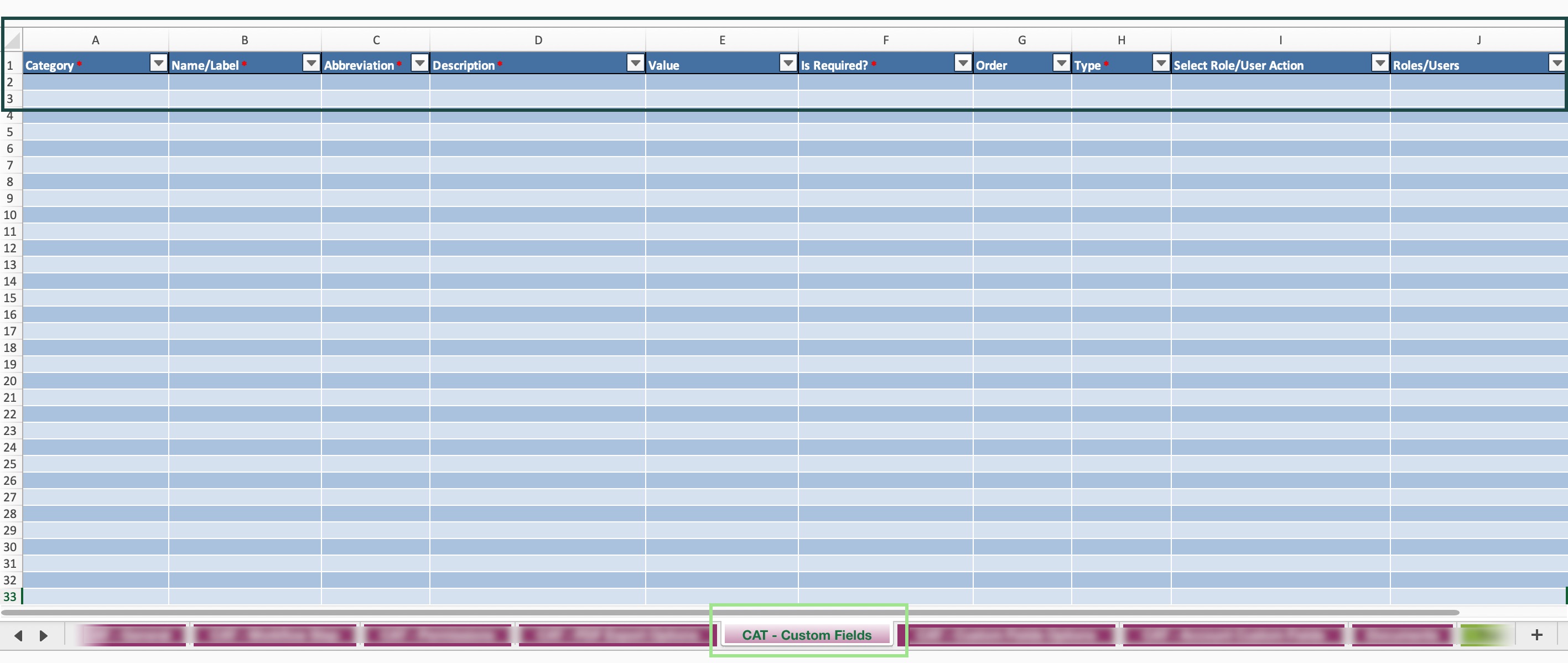Click the Category header cell
The image size is (1568, 663).
point(96,64)
